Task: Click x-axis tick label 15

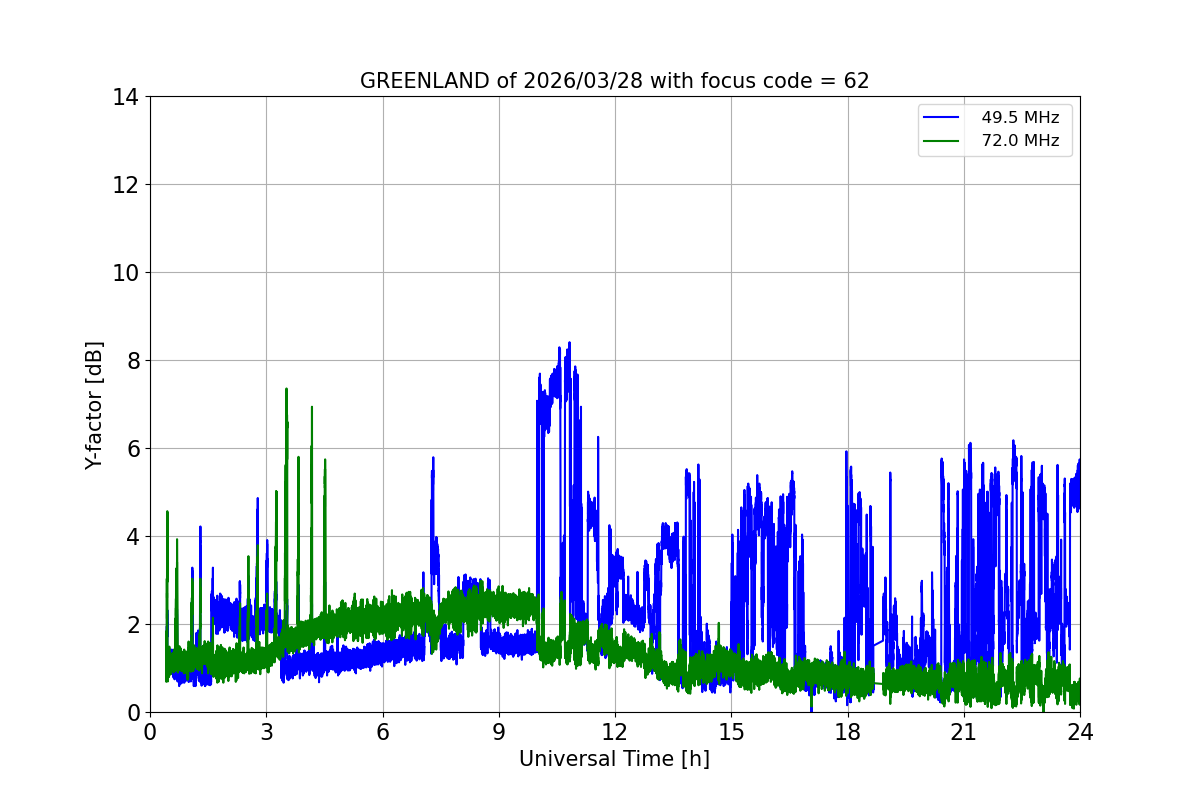Action: coord(731,732)
